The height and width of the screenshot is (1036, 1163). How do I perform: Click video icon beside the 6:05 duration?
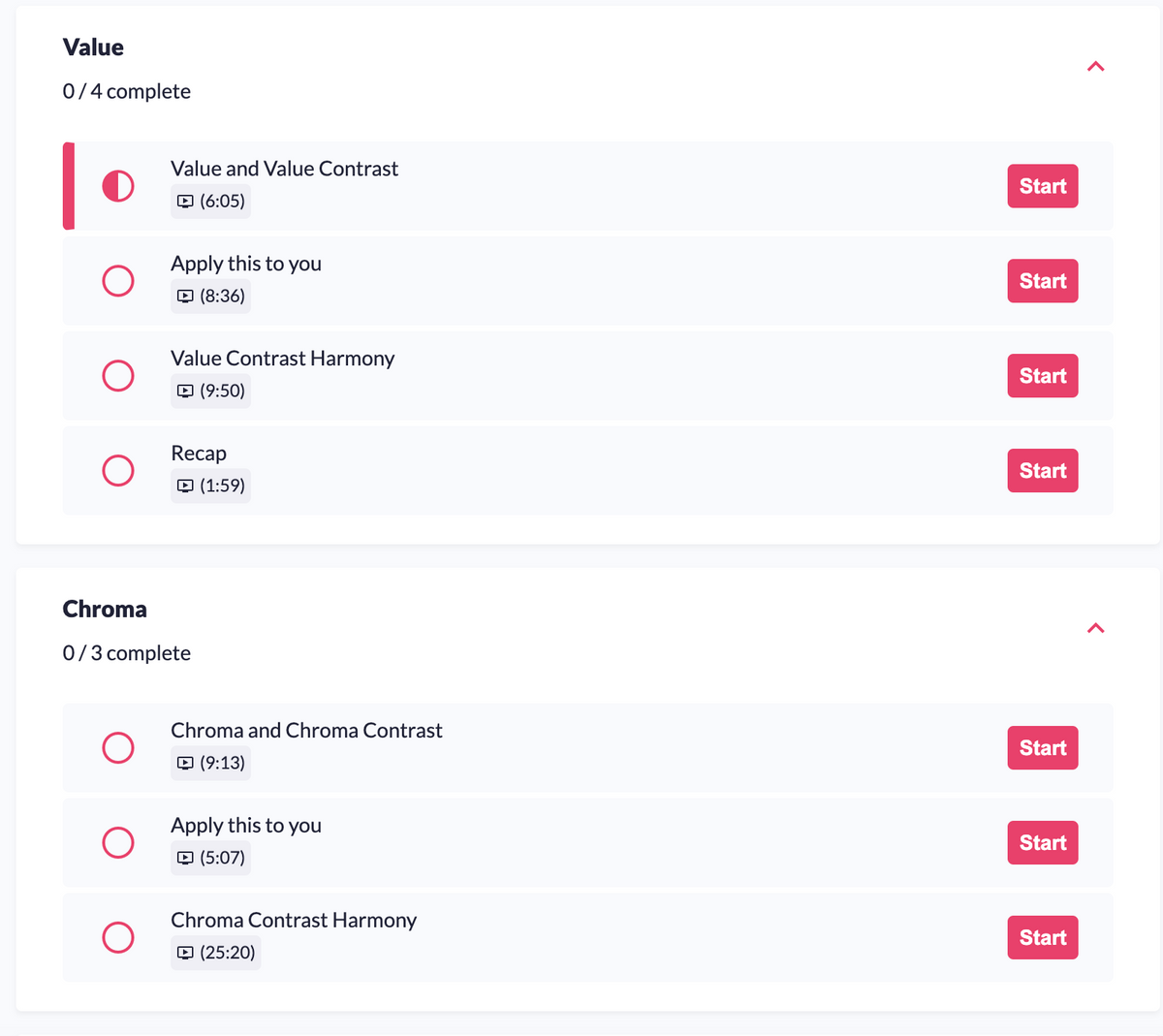185,202
